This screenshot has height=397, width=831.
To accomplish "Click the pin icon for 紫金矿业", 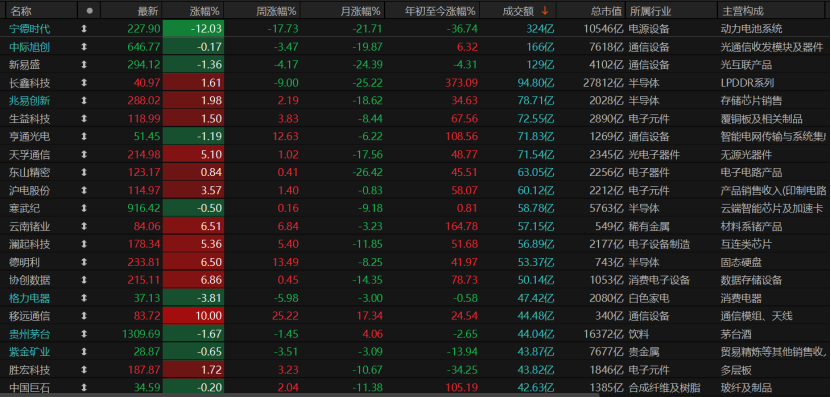I will (84, 352).
